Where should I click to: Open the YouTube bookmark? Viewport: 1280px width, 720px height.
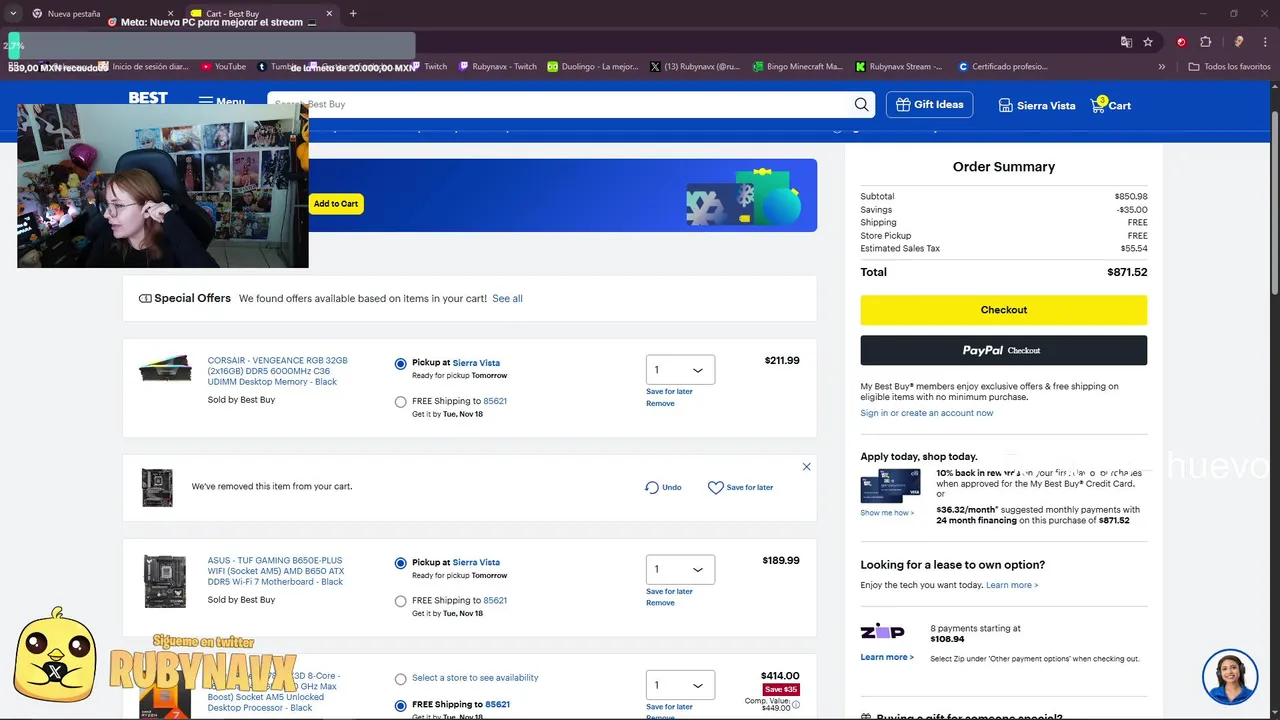pyautogui.click(x=223, y=67)
